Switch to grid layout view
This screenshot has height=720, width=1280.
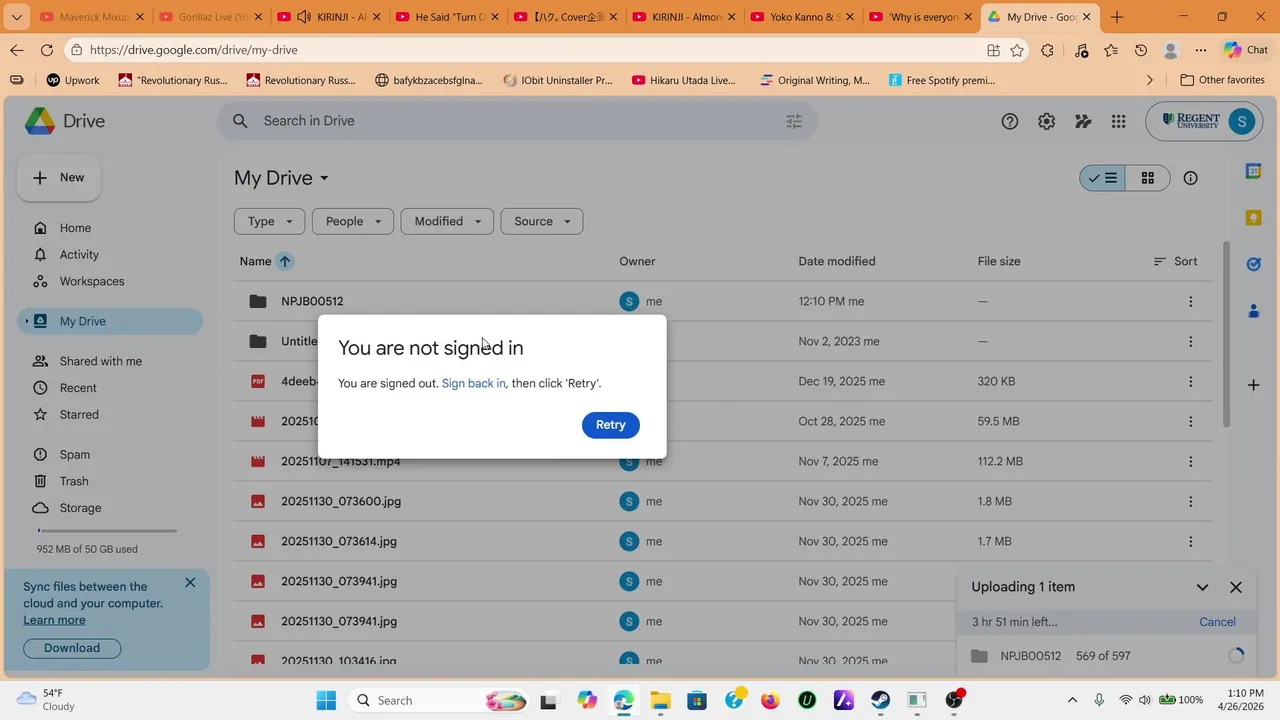tap(1148, 178)
